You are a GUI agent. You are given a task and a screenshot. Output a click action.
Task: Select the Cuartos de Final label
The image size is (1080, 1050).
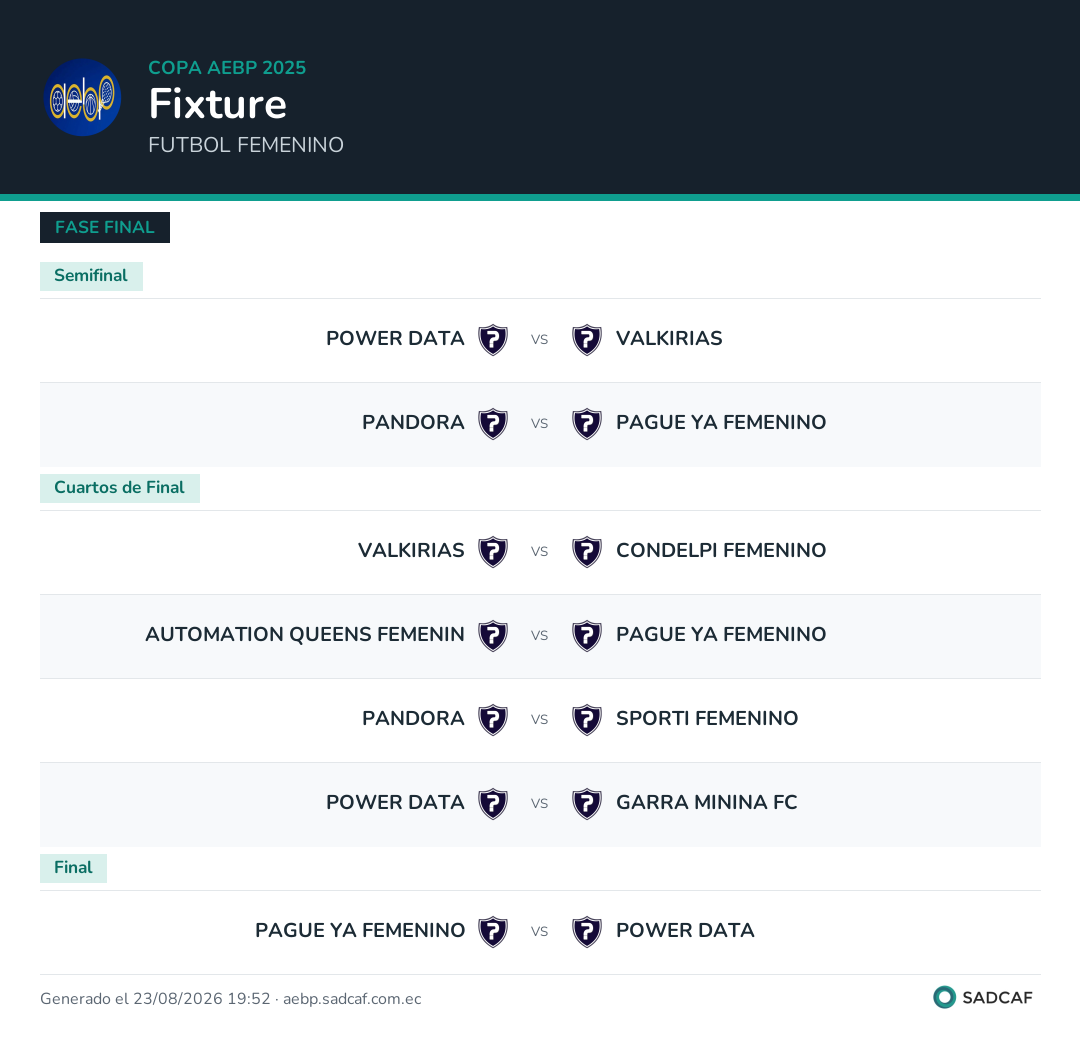point(120,488)
